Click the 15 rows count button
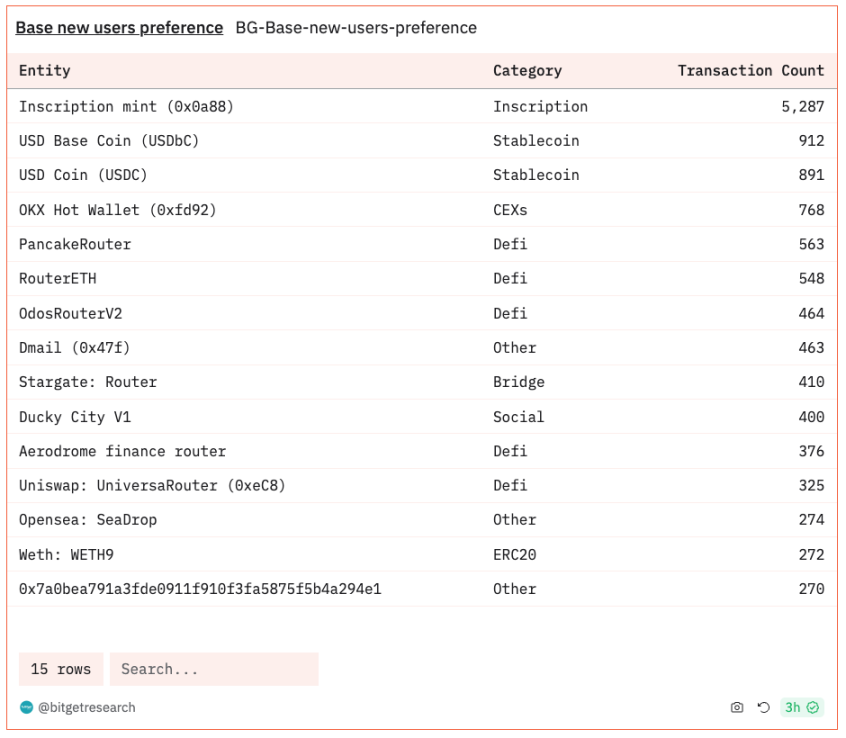This screenshot has width=846, height=738. point(61,669)
